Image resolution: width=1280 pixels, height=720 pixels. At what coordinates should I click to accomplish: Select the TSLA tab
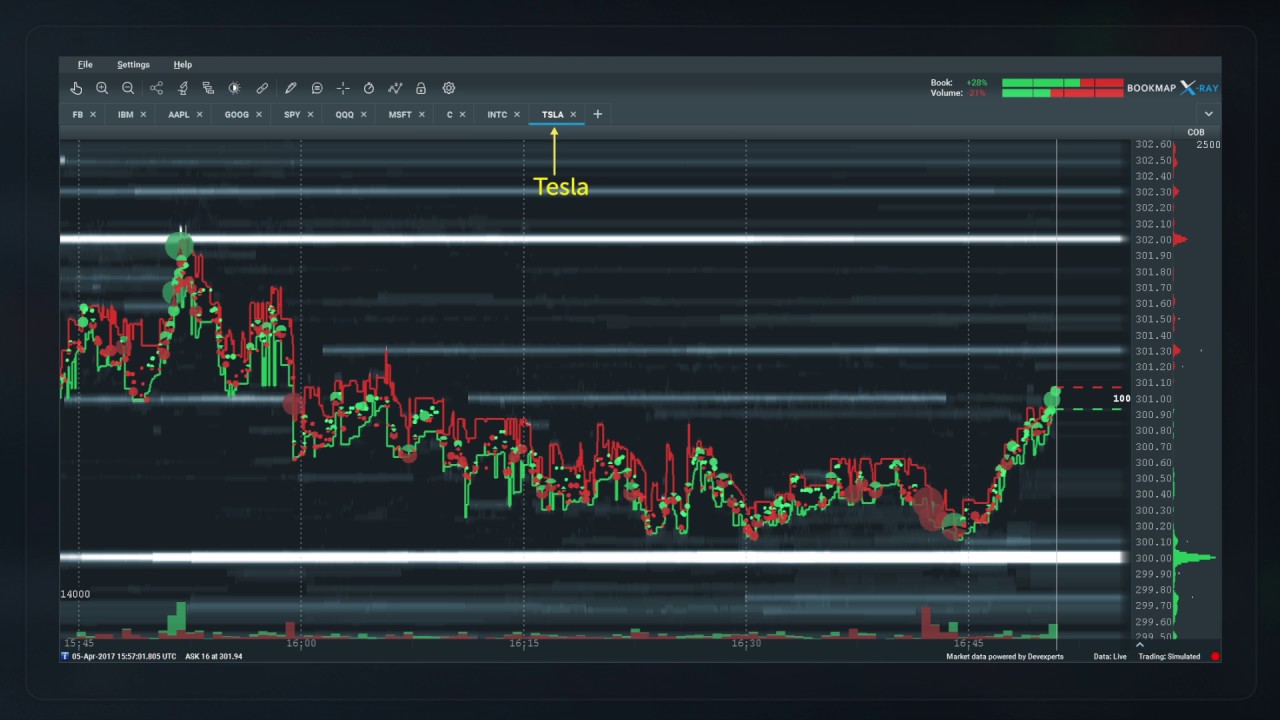coord(552,115)
